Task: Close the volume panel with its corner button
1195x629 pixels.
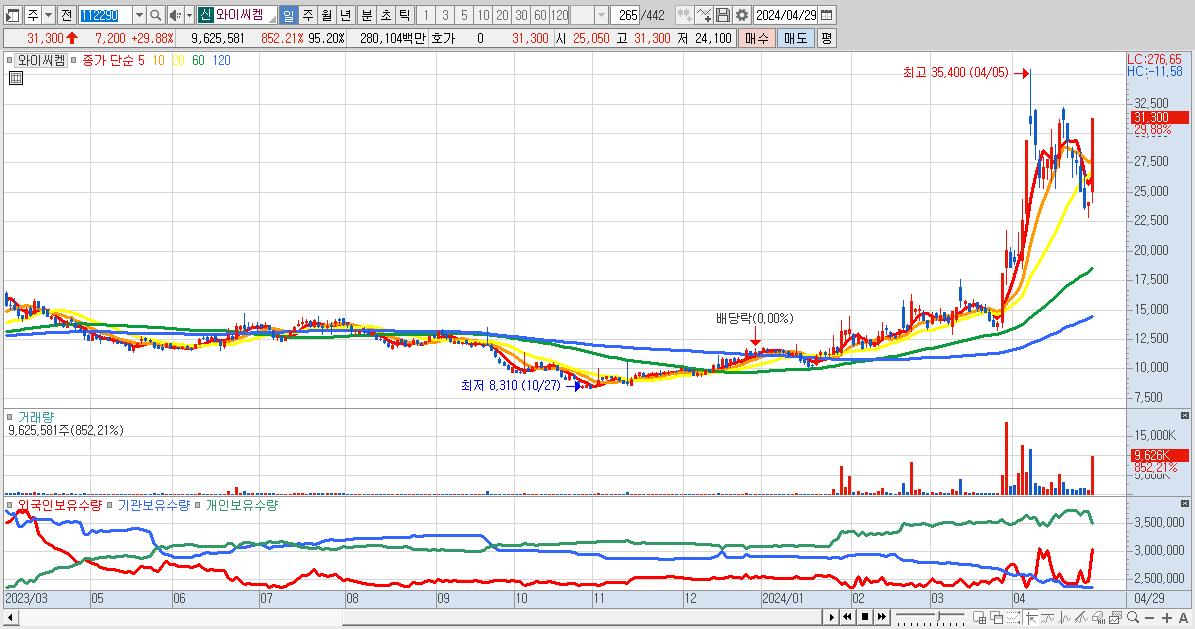Action: click(1185, 416)
